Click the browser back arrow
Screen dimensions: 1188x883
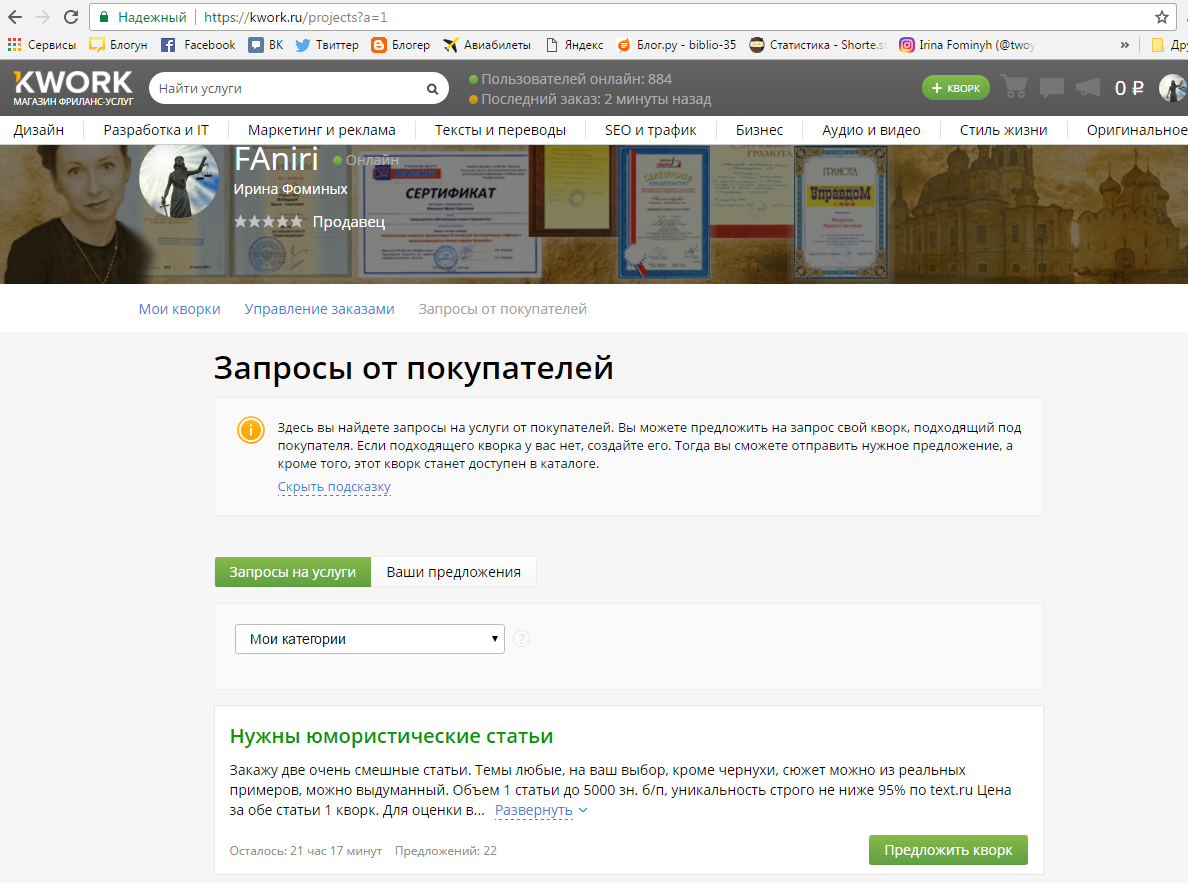click(x=14, y=17)
